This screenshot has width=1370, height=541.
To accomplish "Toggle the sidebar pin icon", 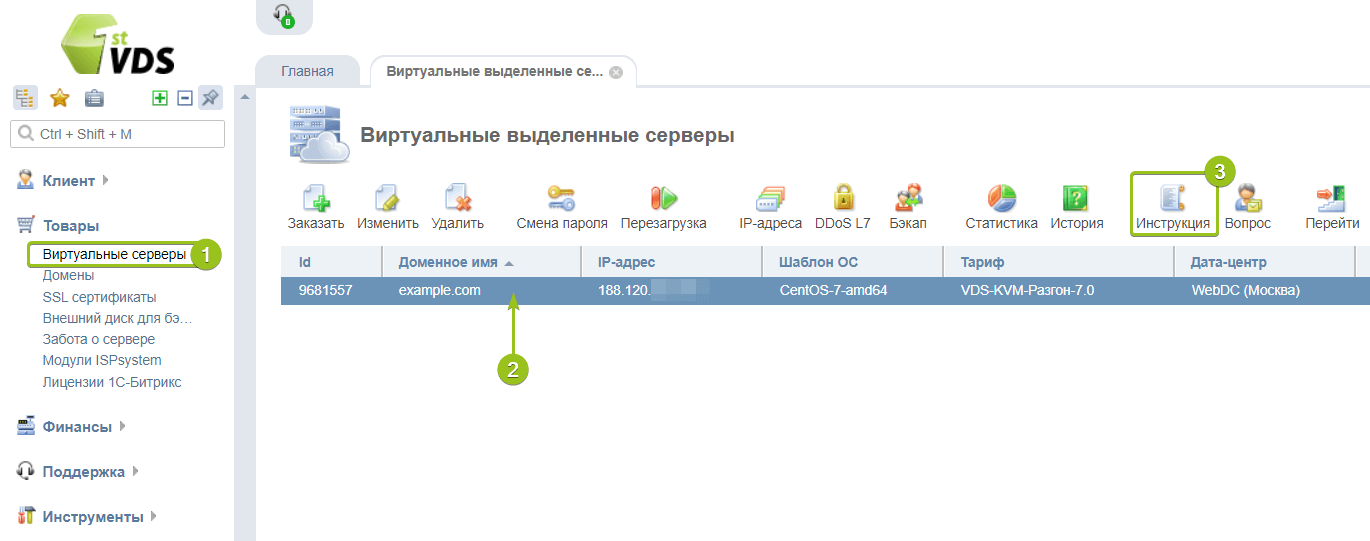I will pos(209,98).
